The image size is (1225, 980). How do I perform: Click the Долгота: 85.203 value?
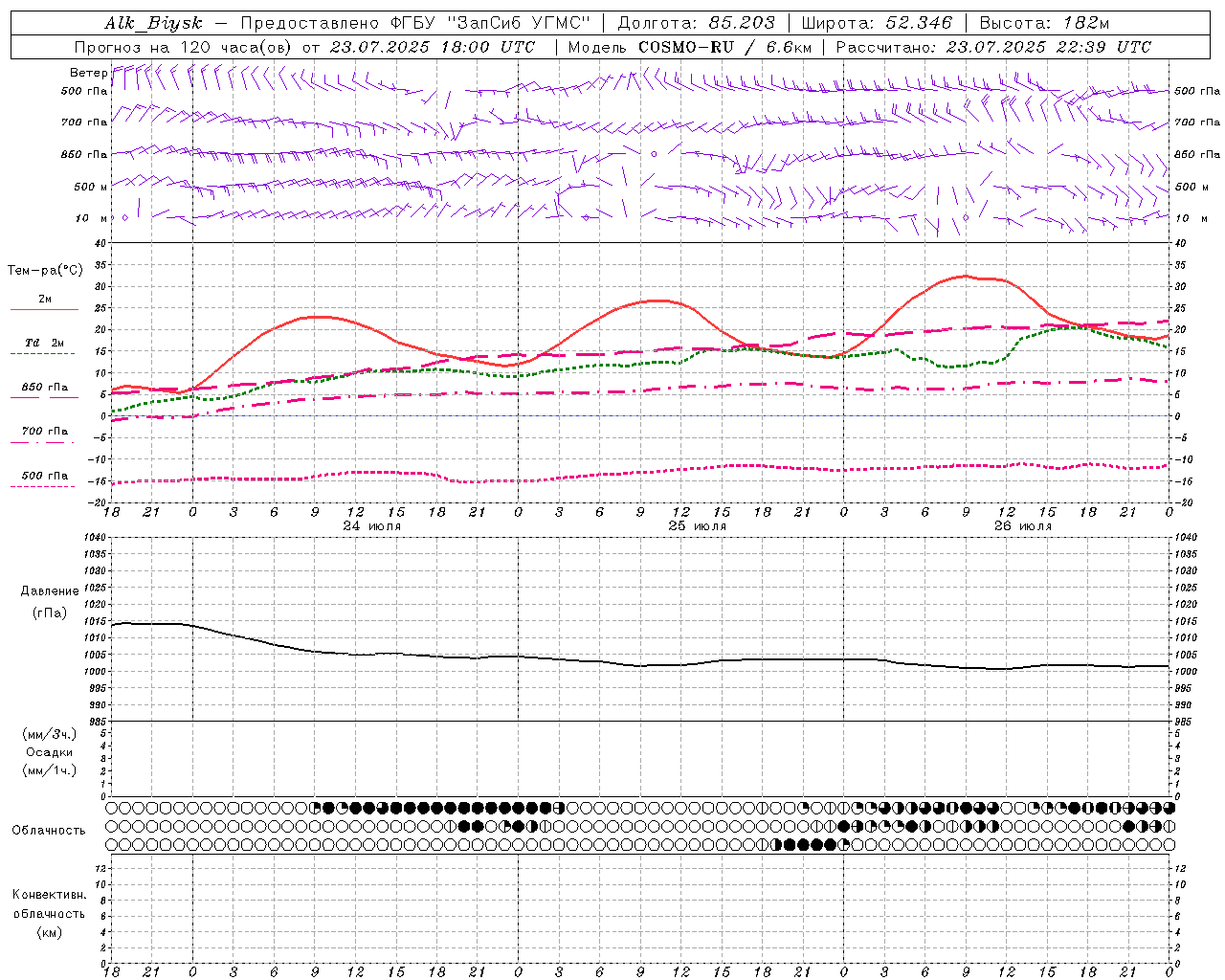click(x=697, y=23)
